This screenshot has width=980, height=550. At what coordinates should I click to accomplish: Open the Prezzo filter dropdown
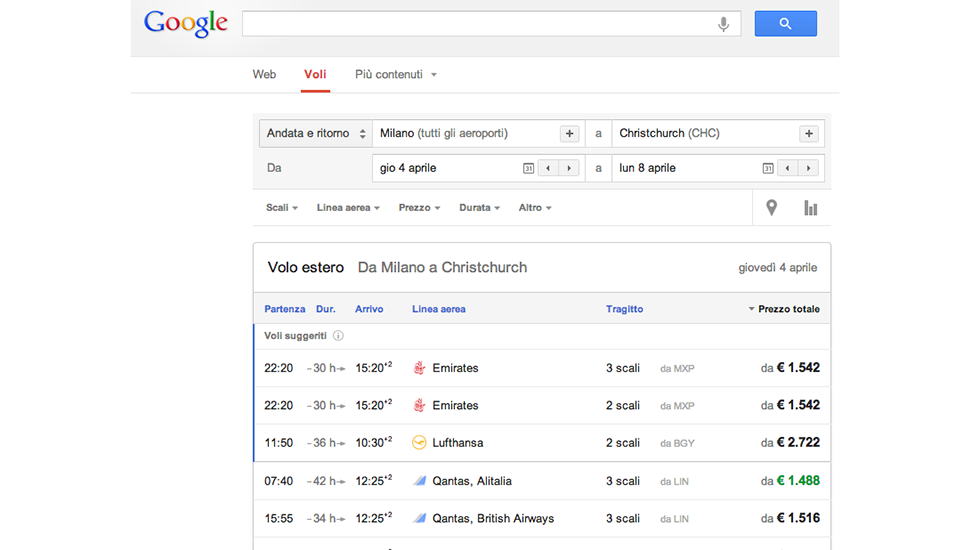pyautogui.click(x=419, y=208)
